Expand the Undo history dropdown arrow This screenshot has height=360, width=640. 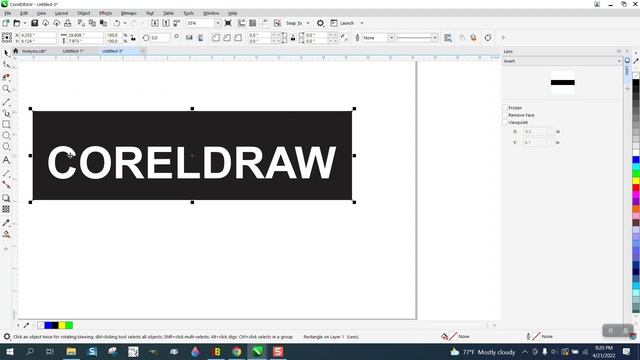tap(125, 23)
